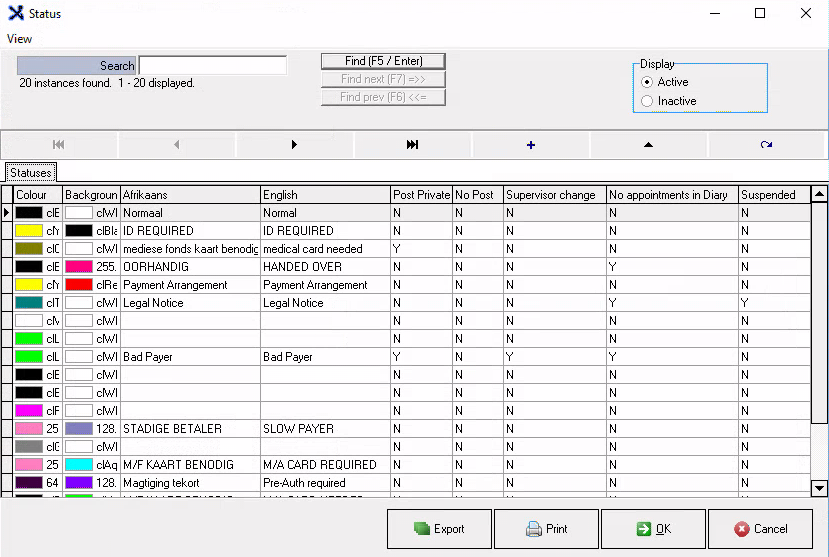This screenshot has height=557, width=829.
Task: Confirm with the OK button
Action: 653,529
